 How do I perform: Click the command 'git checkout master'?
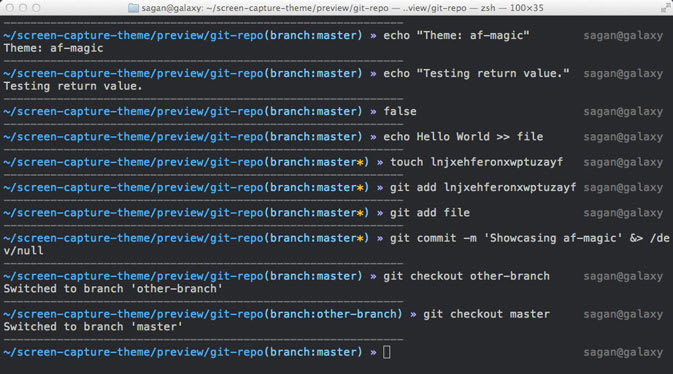486,314
